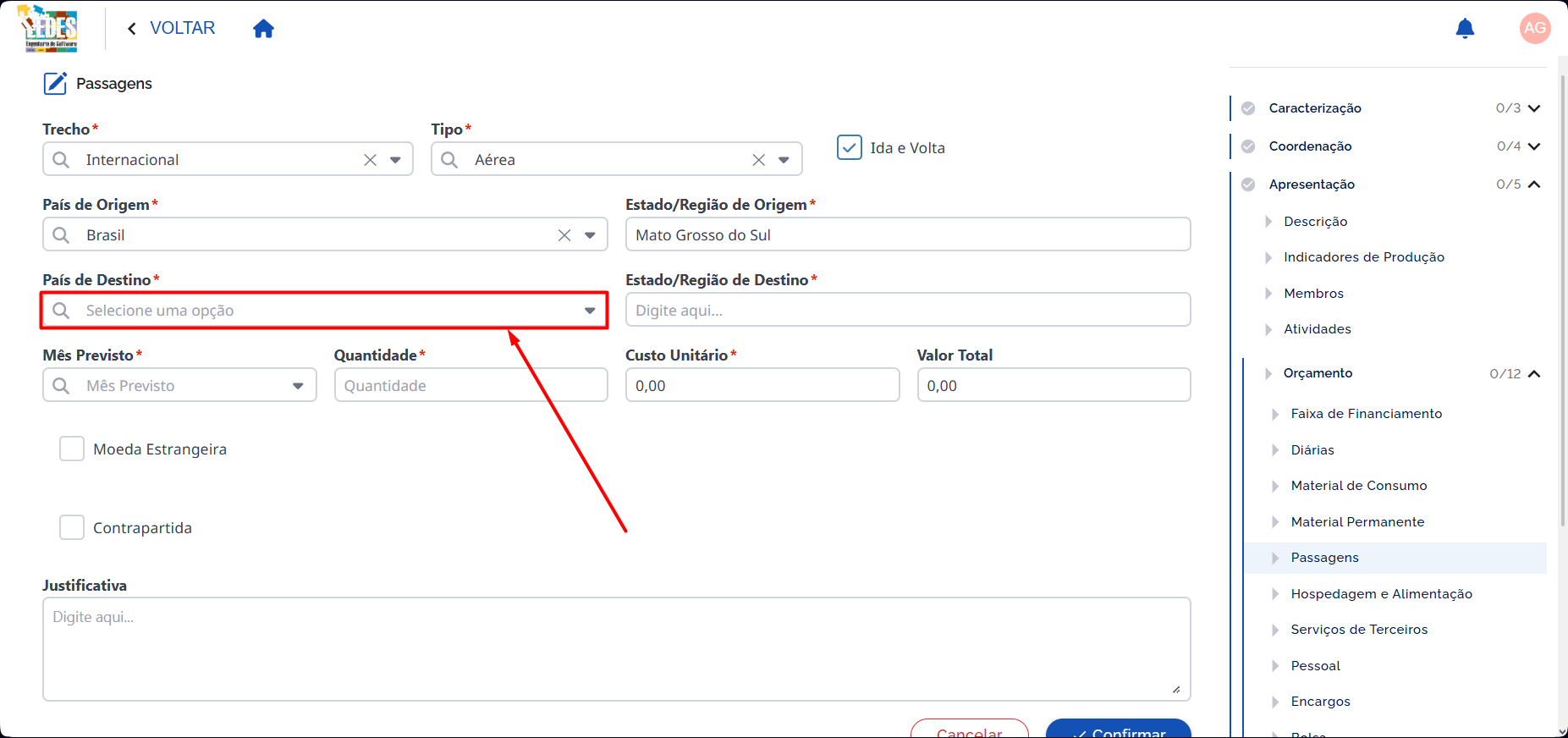Open the País de Destino dropdown
Viewport: 1568px width, 738px height.
(x=325, y=311)
